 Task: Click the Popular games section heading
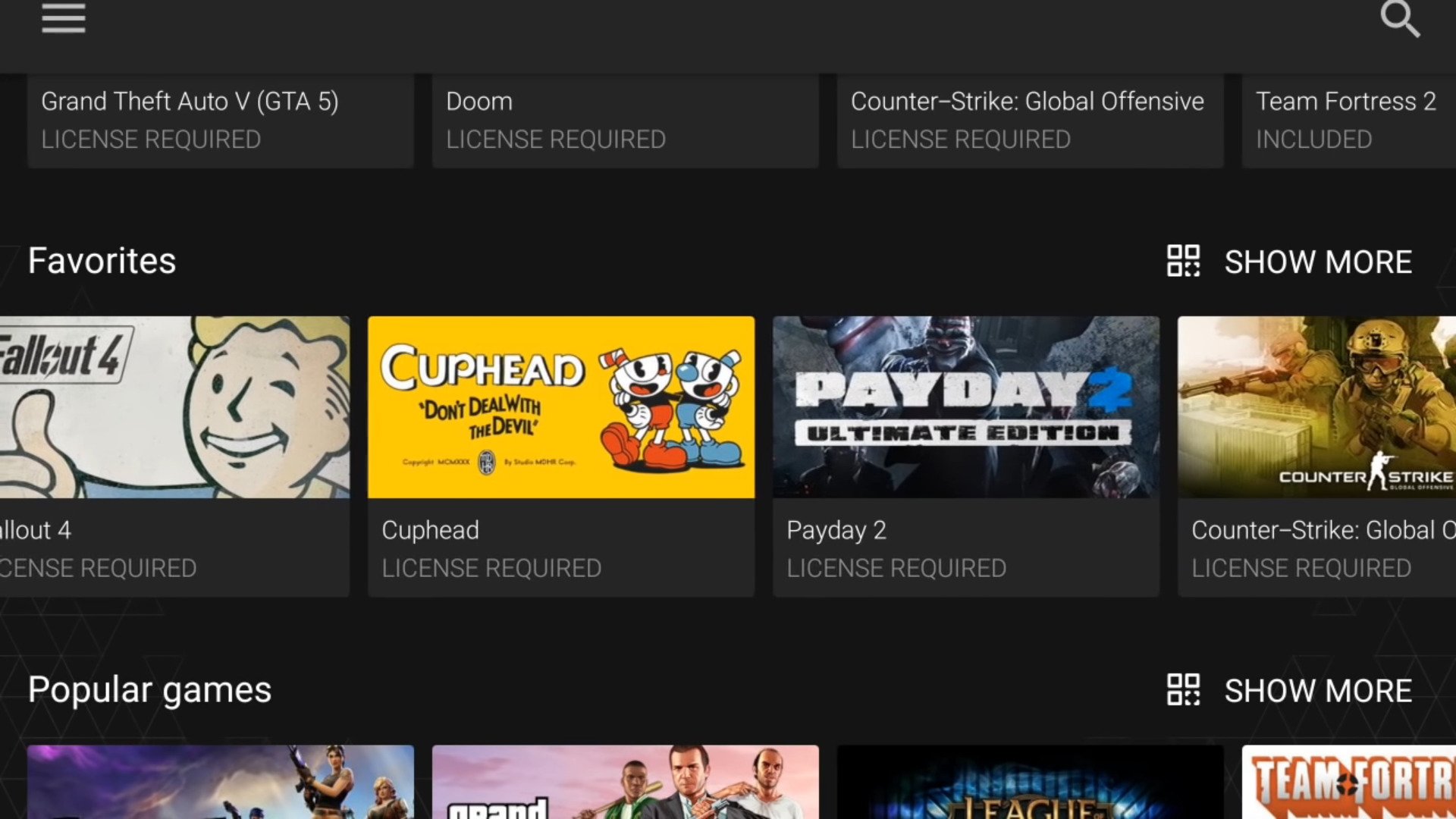(x=149, y=690)
